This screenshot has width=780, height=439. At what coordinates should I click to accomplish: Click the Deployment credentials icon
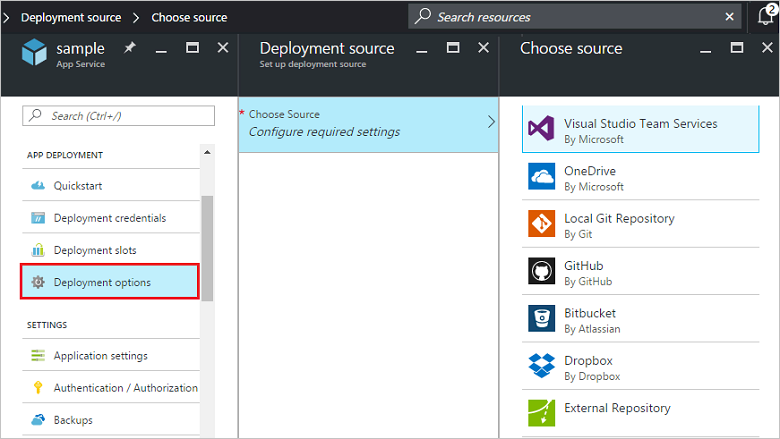pyautogui.click(x=38, y=218)
